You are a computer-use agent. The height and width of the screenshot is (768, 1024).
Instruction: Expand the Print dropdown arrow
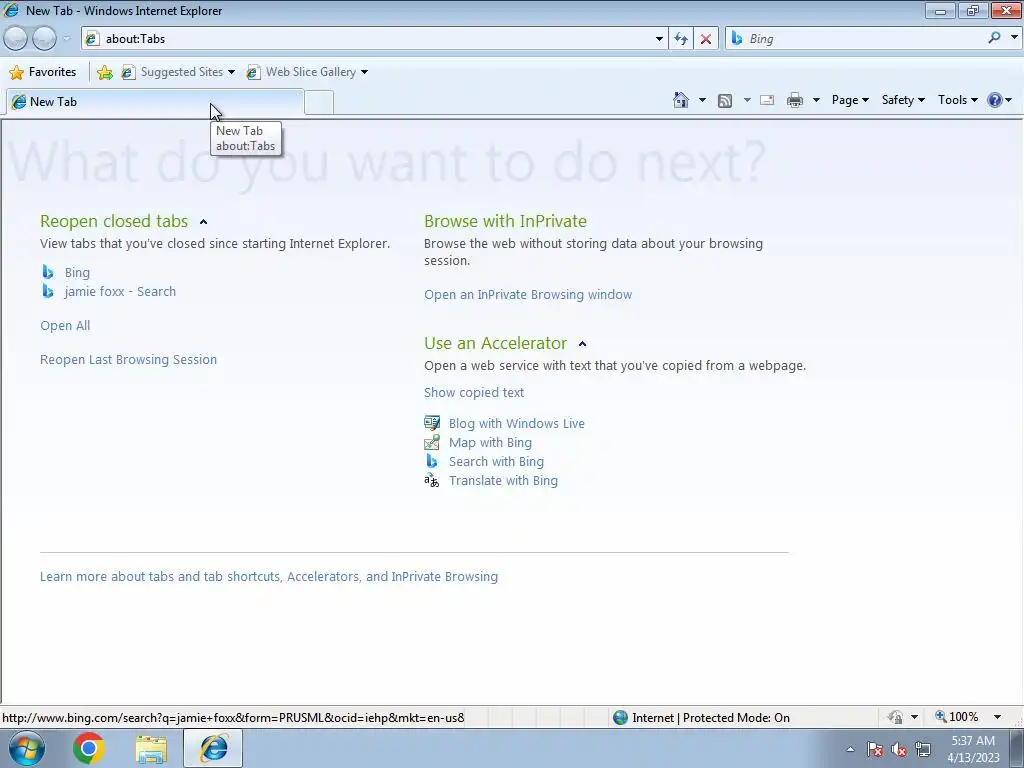(816, 100)
